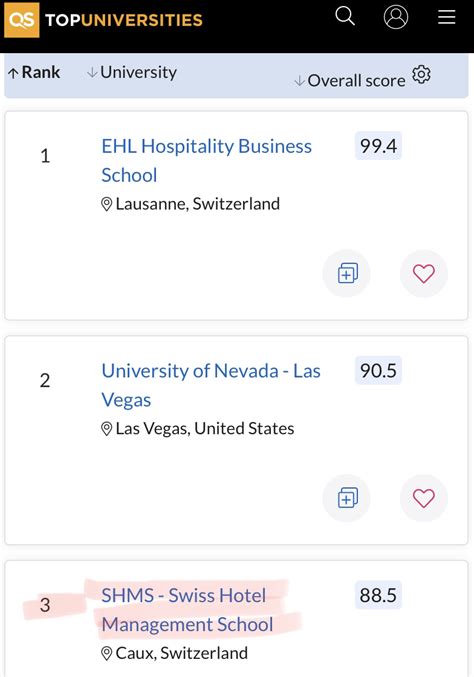Sort list by Rank column
The width and height of the screenshot is (474, 677).
pyautogui.click(x=34, y=73)
